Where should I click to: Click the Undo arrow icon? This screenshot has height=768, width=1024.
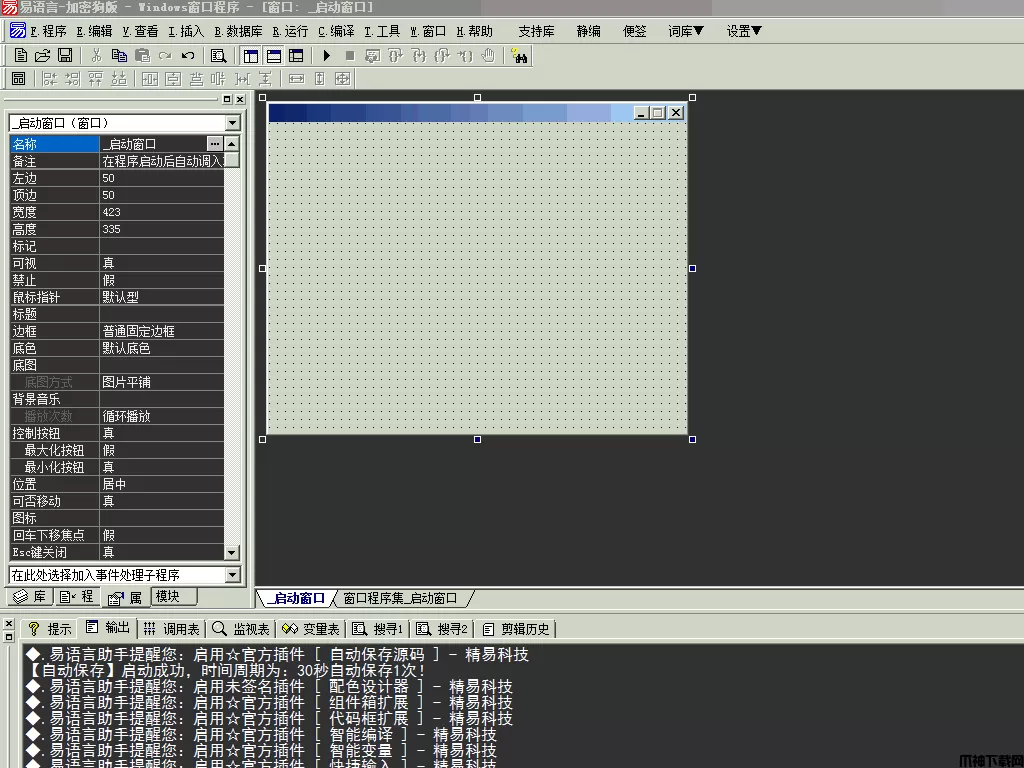pyautogui.click(x=187, y=56)
